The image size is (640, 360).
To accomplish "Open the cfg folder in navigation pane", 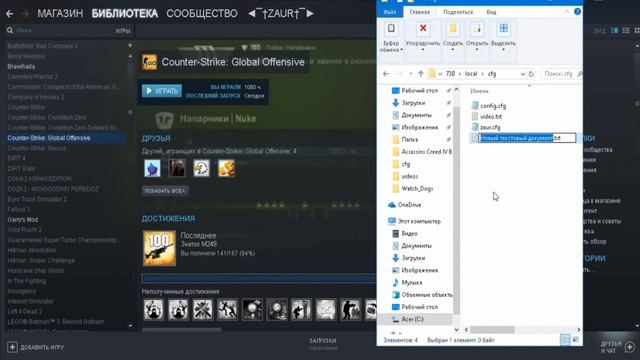I will click(x=405, y=164).
